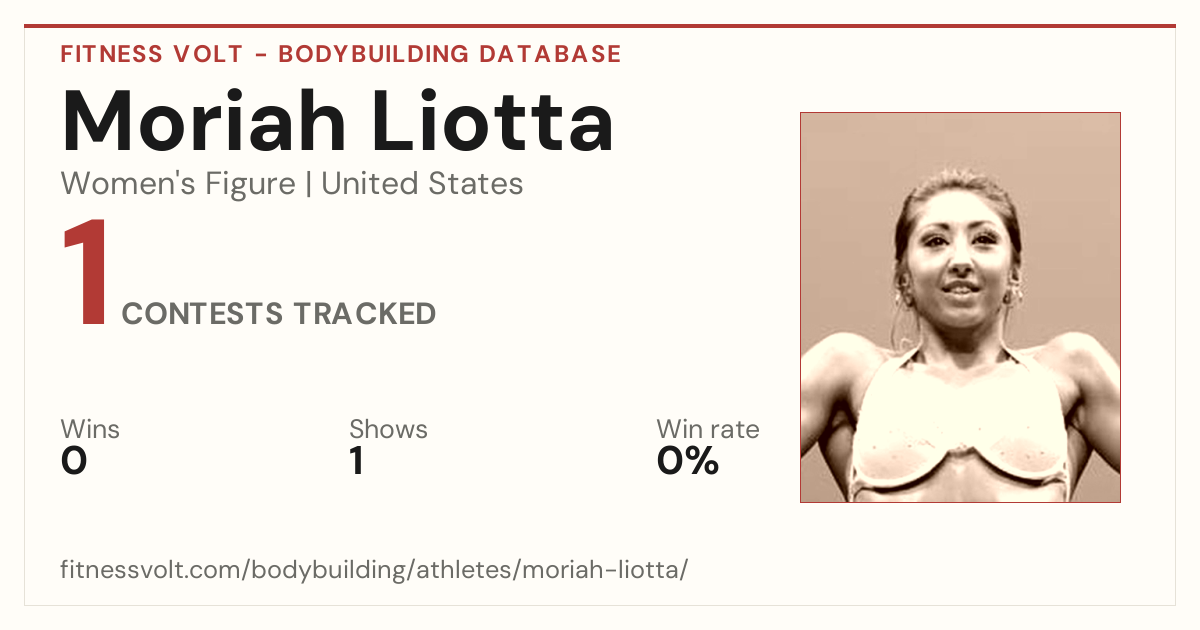Click the shows value 1
Image resolution: width=1200 pixels, height=630 pixels.
click(356, 461)
